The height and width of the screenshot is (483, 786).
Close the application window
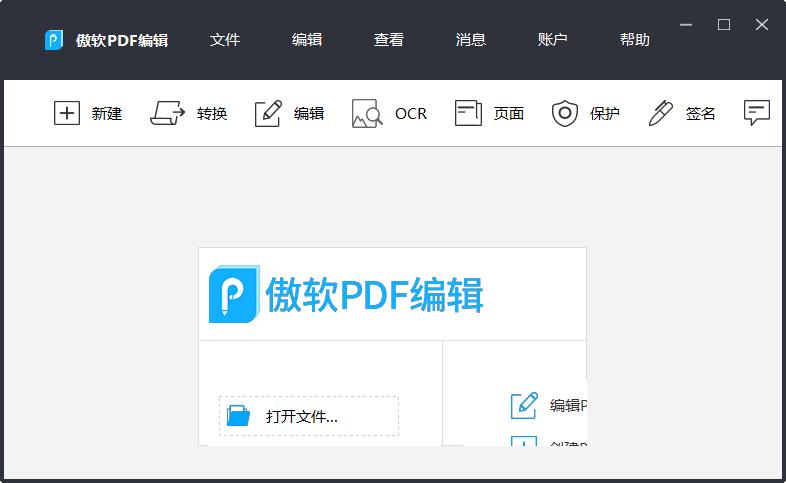tap(762, 25)
